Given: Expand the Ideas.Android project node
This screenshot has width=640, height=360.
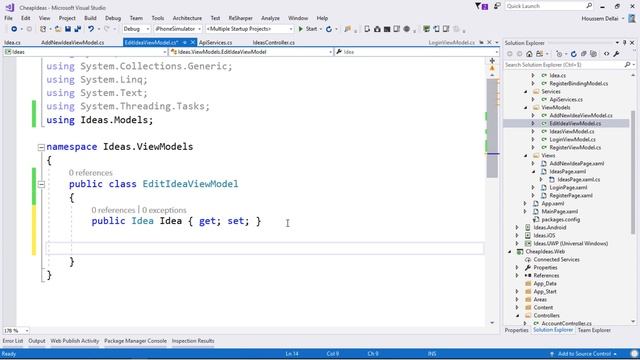Looking at the screenshot, I should tap(517, 228).
